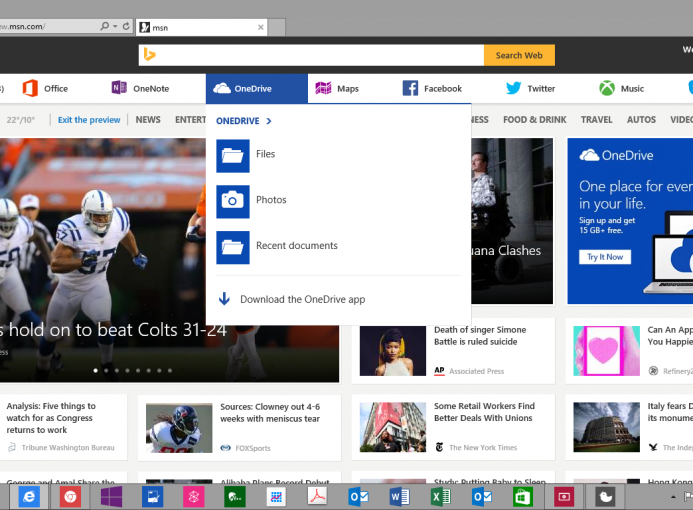Select the first carousel slide dot
Viewport: 693px width, 510px height.
point(95,370)
